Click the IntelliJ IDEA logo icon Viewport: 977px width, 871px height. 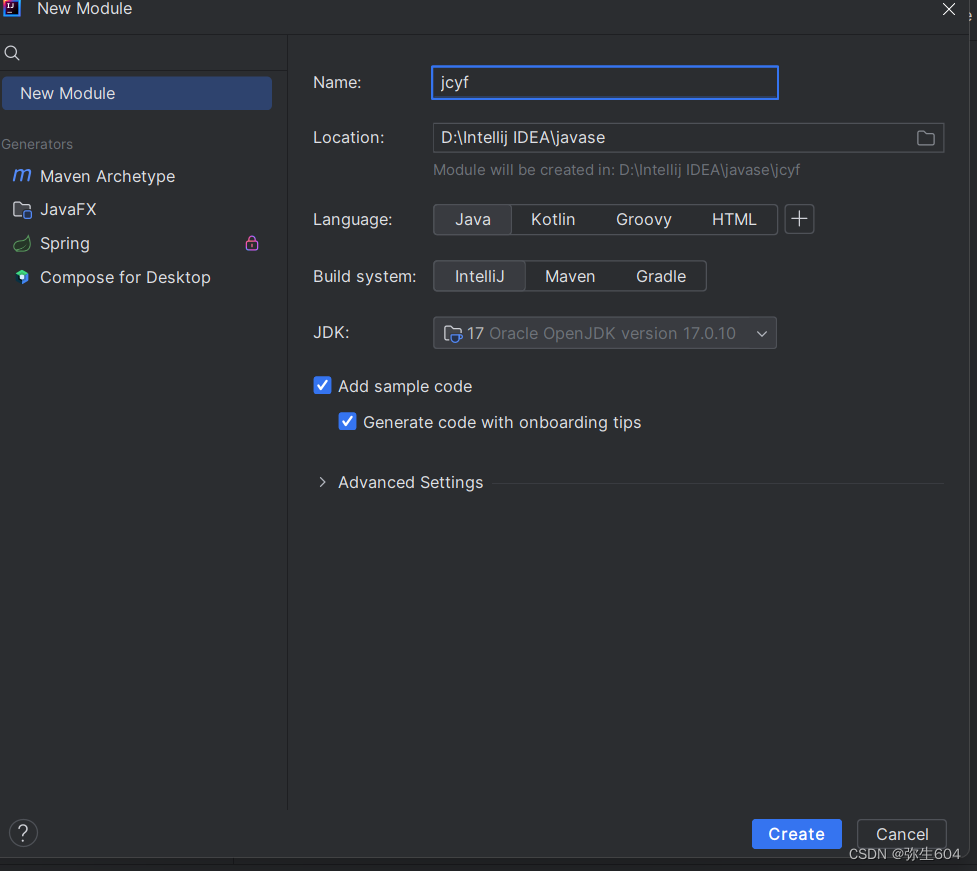12,7
